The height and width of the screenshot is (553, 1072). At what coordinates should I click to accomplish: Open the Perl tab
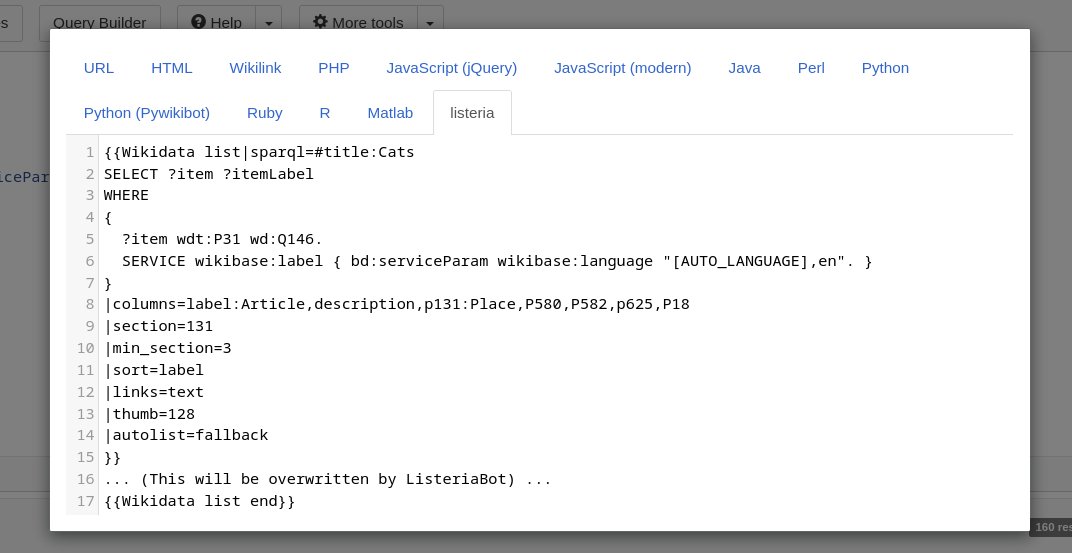coord(811,68)
